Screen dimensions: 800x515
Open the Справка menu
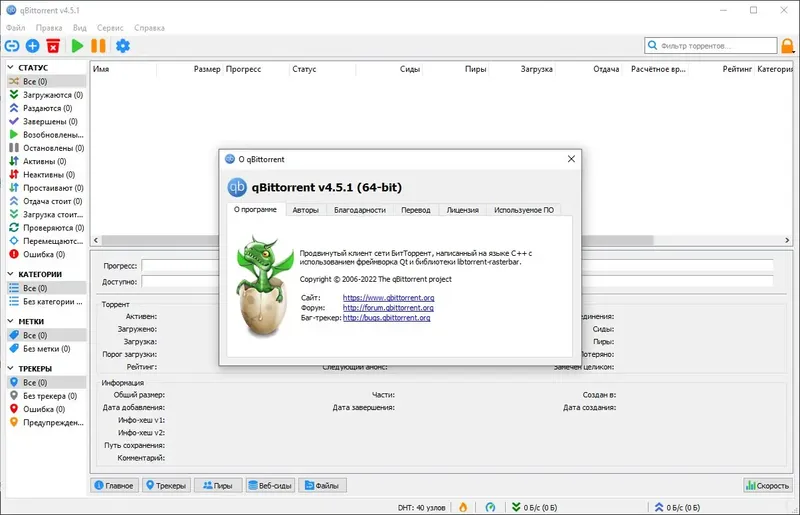(x=149, y=28)
